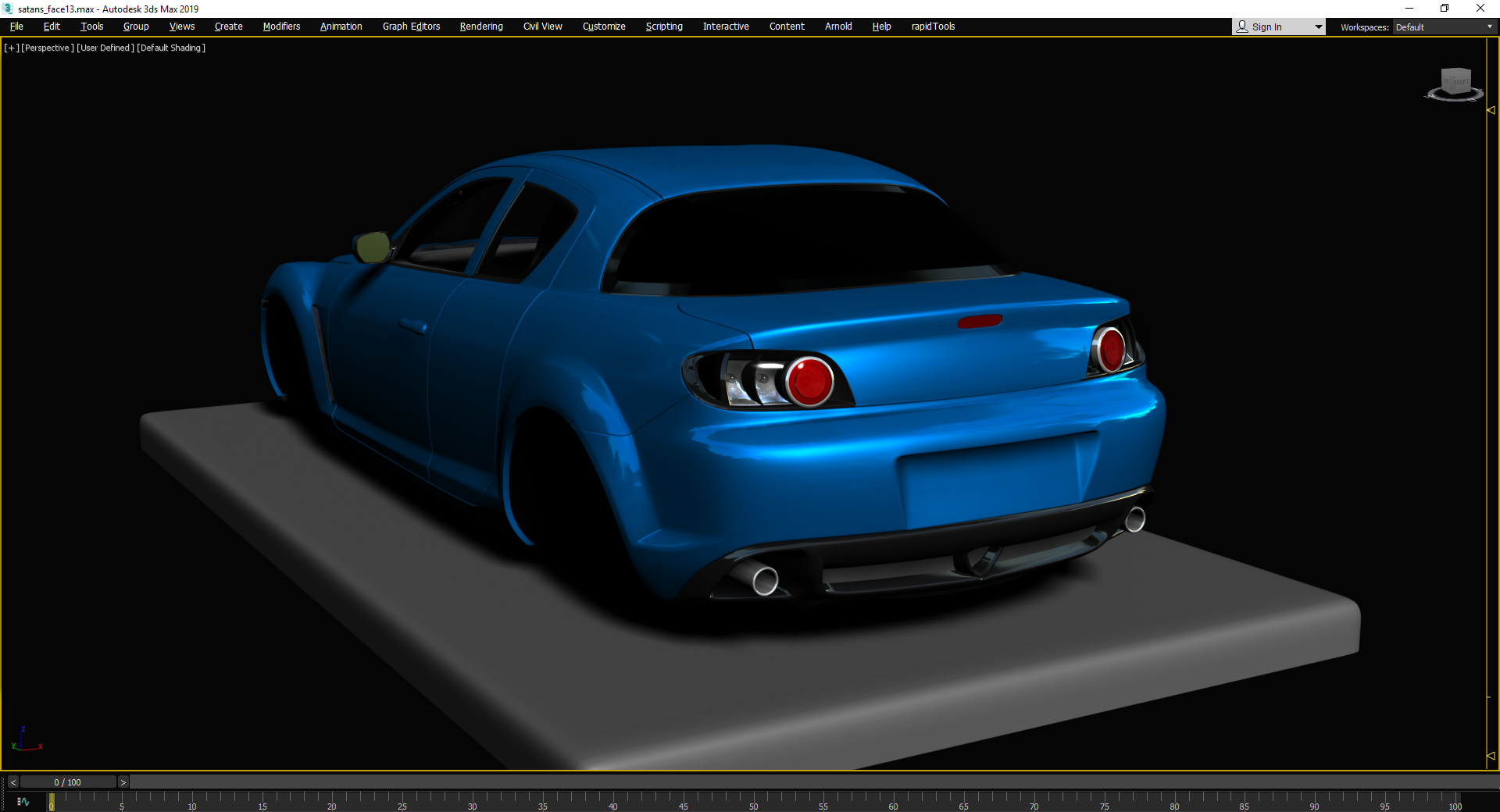The width and height of the screenshot is (1500, 812).
Task: Click the axis tripod gizmo in viewport corner
Action: 27,739
